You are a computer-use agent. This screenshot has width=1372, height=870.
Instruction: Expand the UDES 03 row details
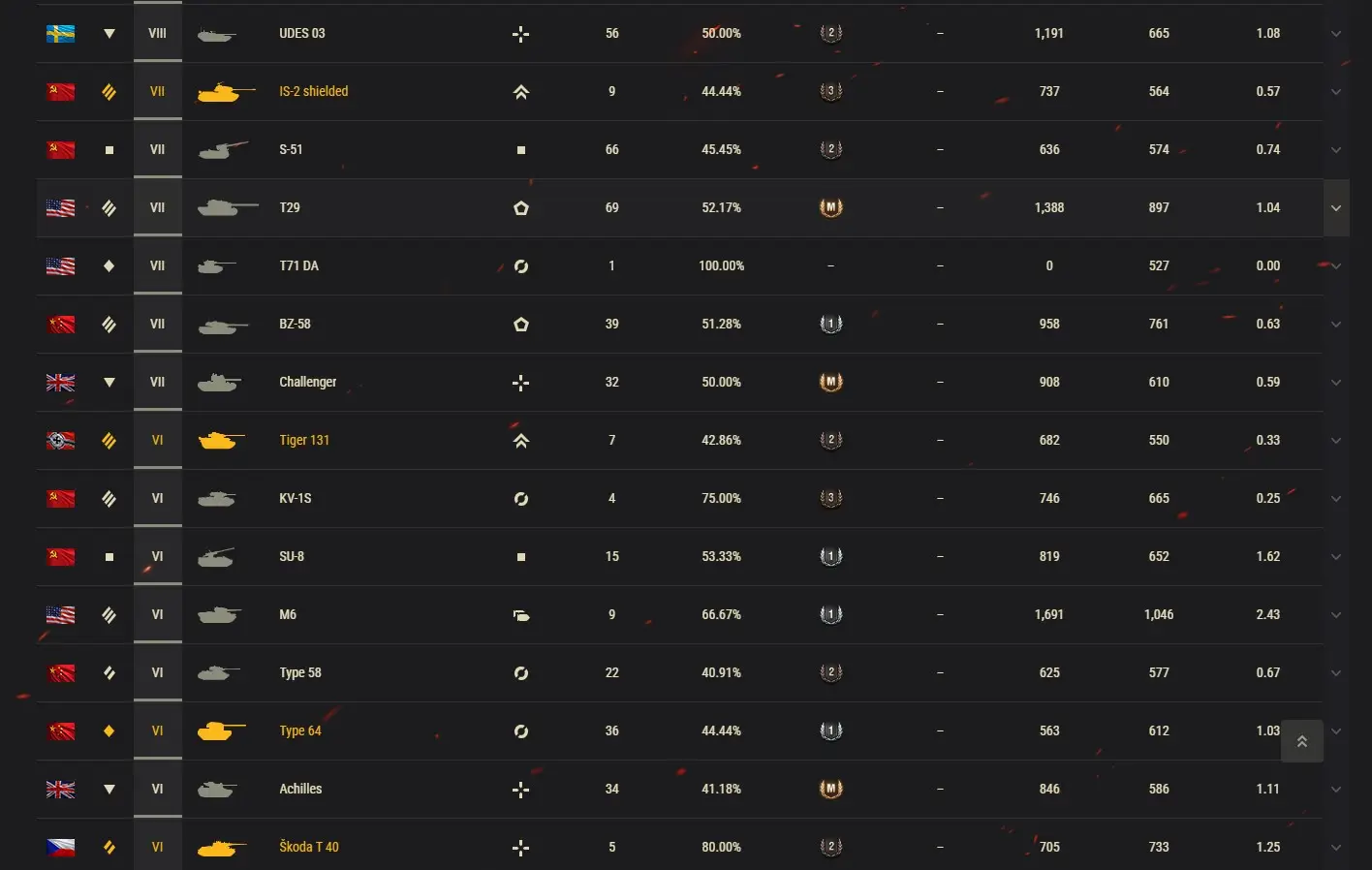pyautogui.click(x=1336, y=34)
